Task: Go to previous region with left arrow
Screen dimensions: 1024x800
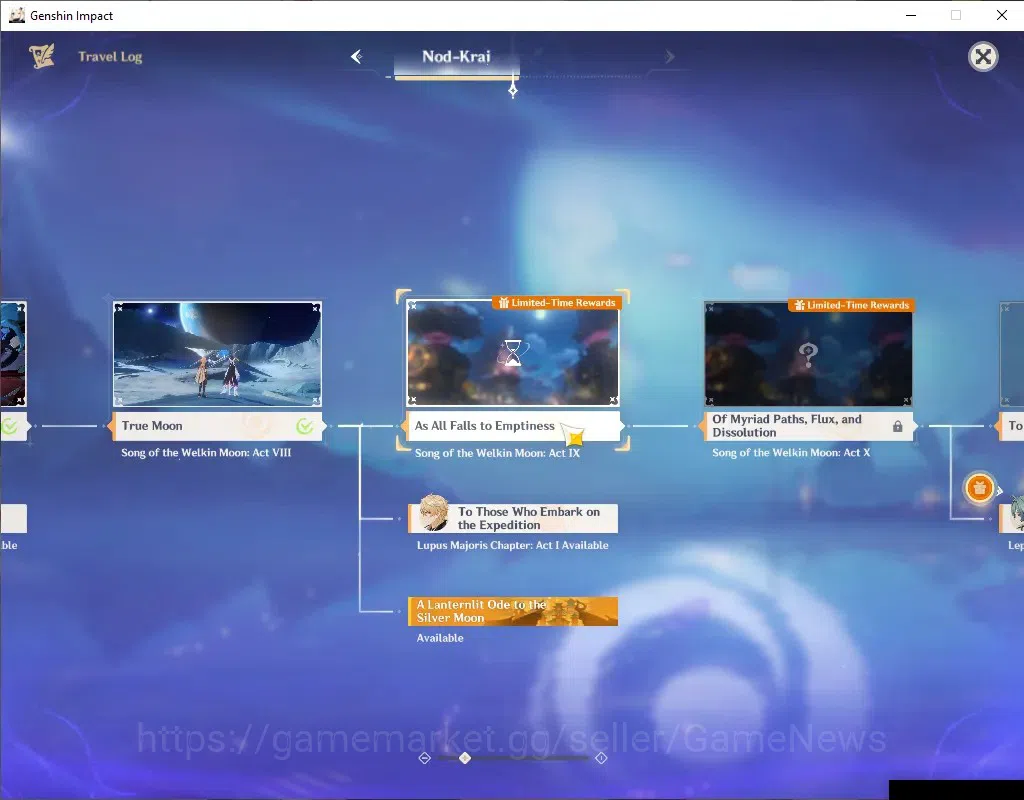Action: point(357,57)
